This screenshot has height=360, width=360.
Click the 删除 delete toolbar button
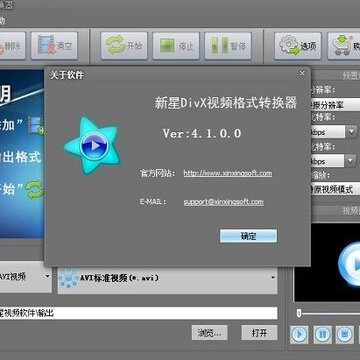(x=13, y=46)
